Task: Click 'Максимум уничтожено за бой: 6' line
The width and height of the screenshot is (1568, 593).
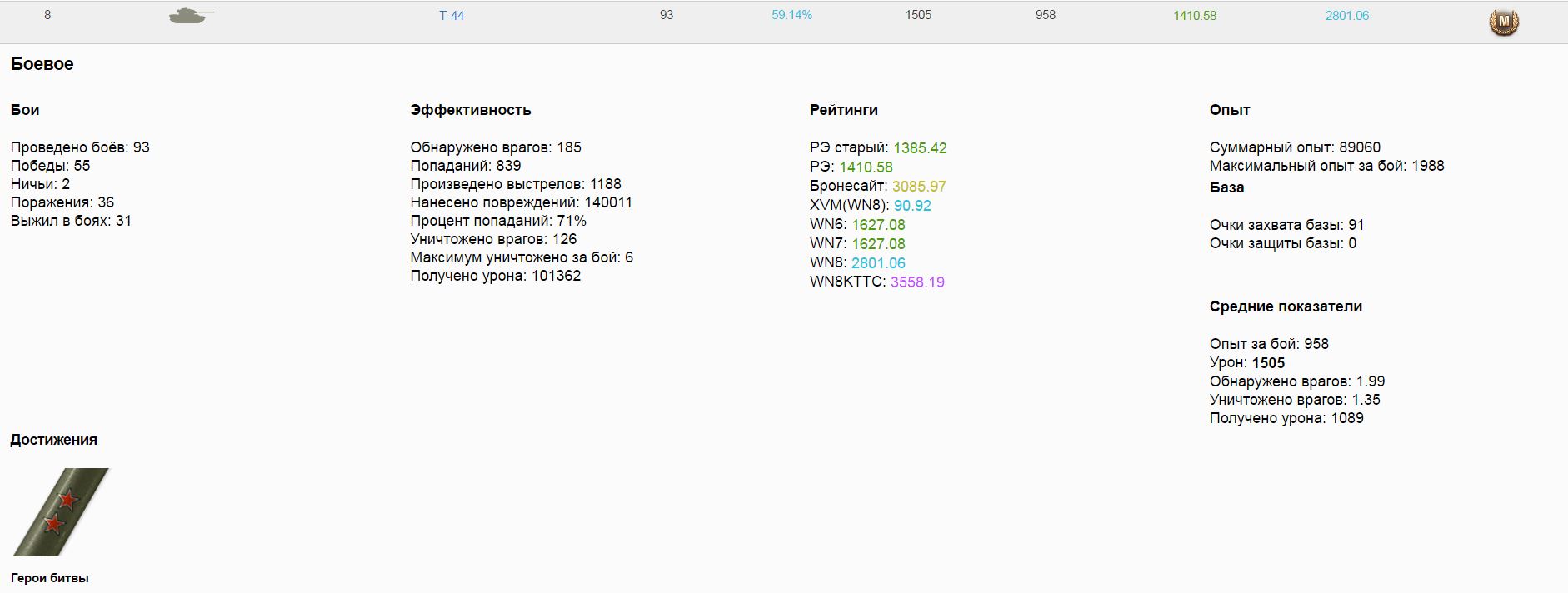Action: 522,257
